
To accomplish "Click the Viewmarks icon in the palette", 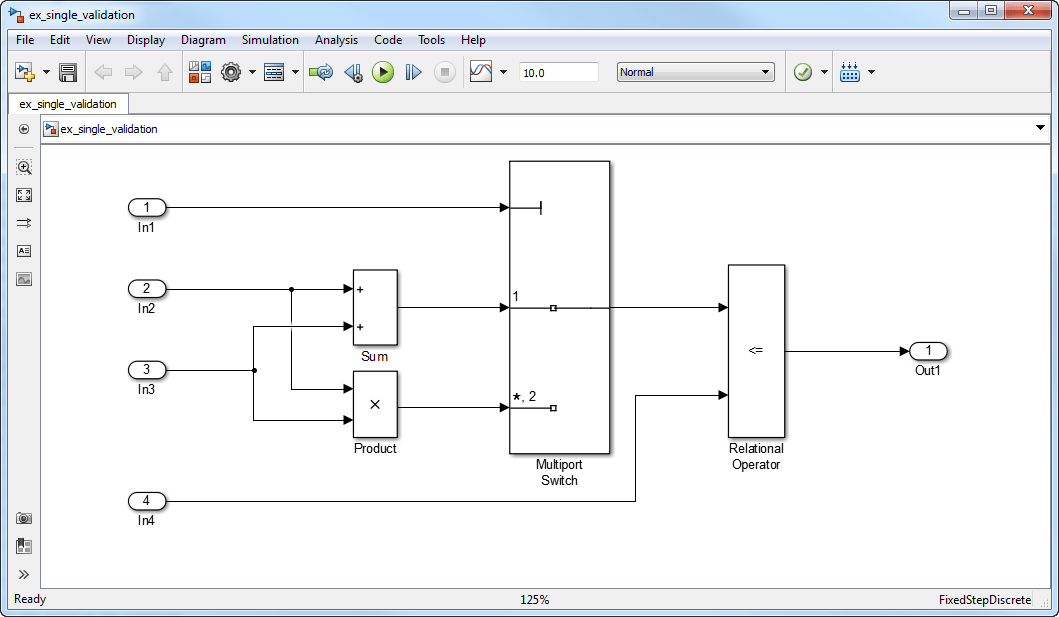I will pyautogui.click(x=24, y=545).
